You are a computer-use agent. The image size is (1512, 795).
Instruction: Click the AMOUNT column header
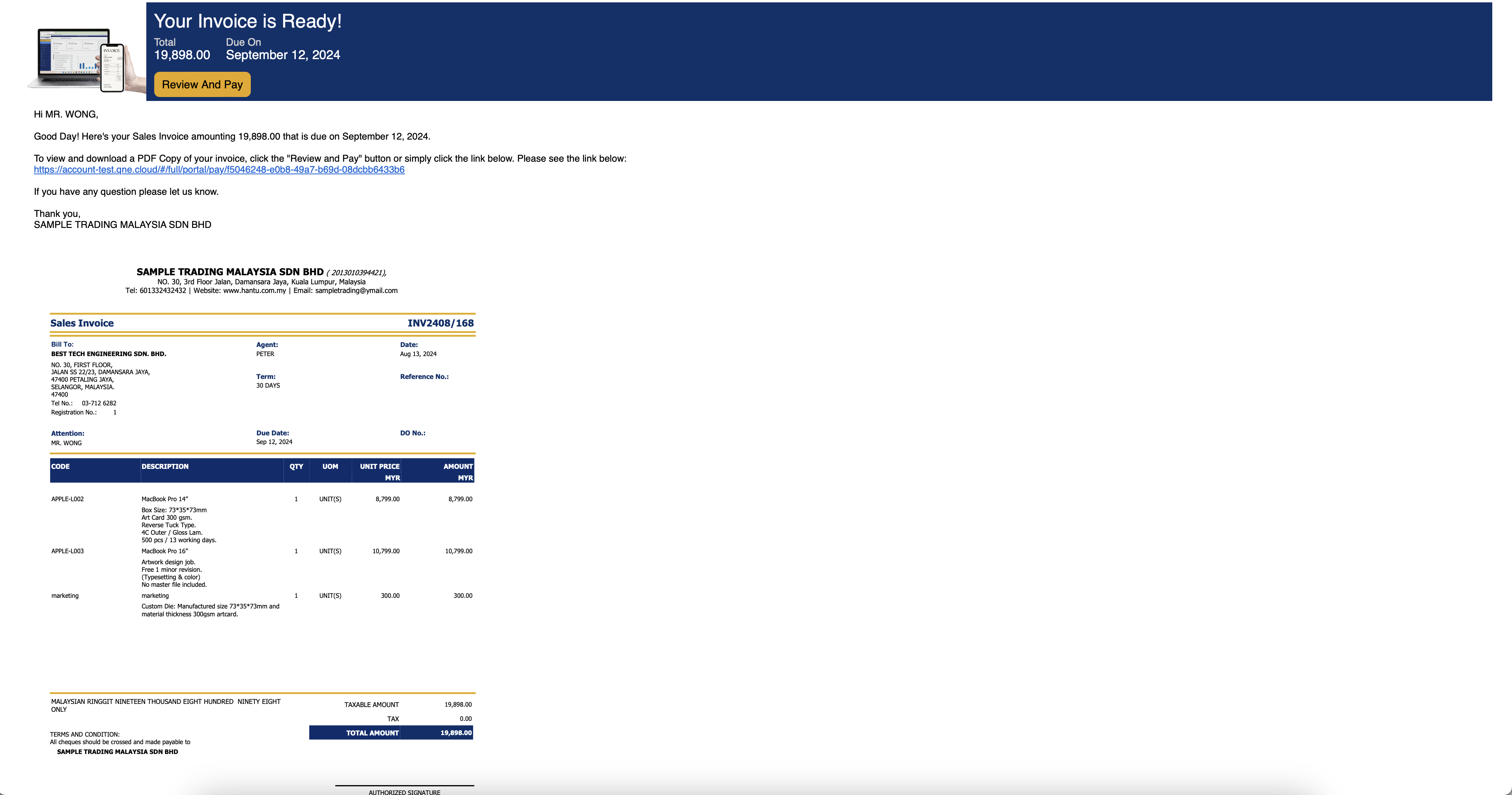458,467
